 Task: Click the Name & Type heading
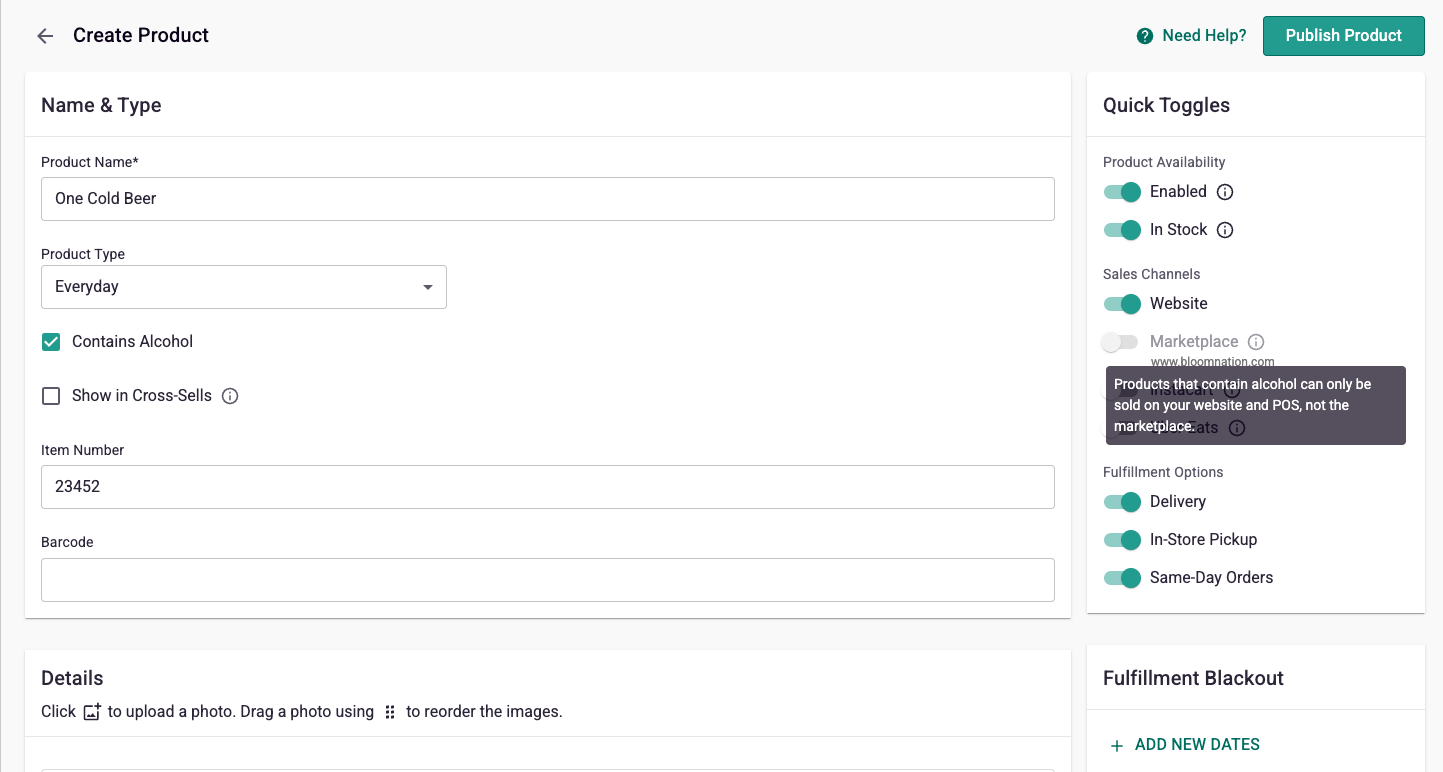101,106
